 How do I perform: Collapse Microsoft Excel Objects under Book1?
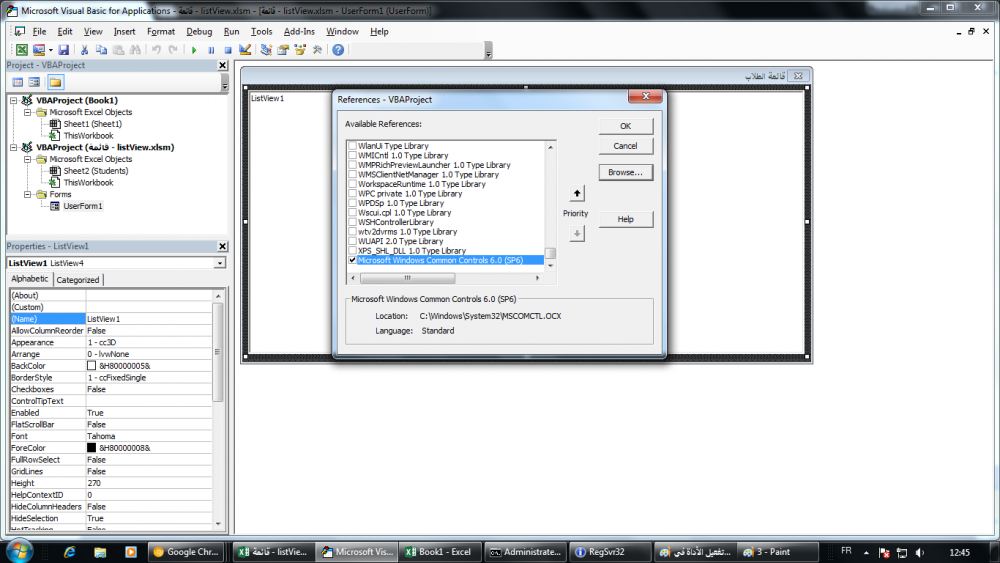27,112
